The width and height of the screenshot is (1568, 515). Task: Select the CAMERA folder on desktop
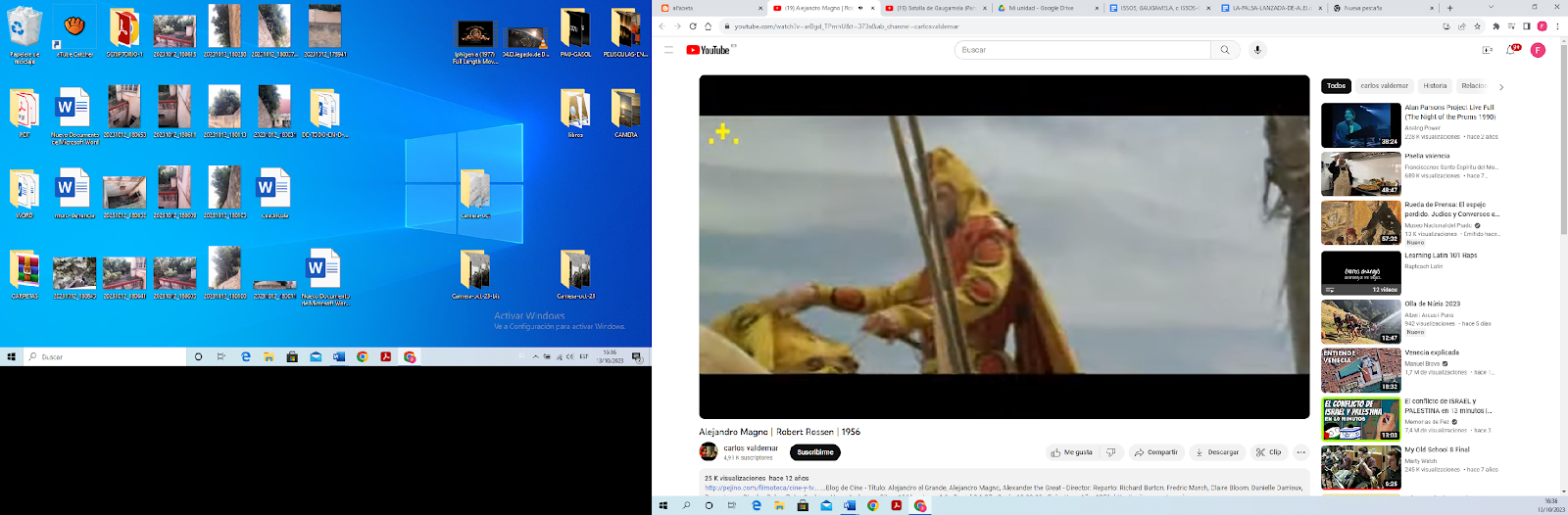coord(625,113)
